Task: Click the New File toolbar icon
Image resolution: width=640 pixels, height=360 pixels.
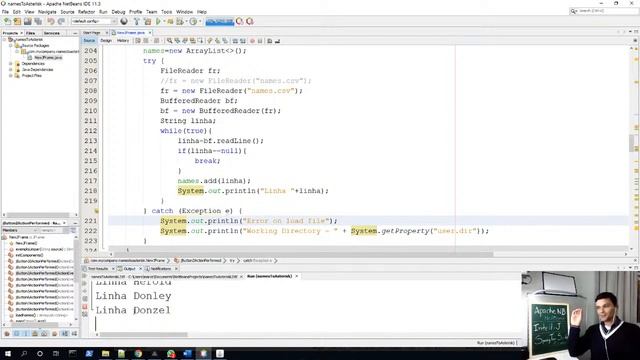Action: [x=7, y=21]
